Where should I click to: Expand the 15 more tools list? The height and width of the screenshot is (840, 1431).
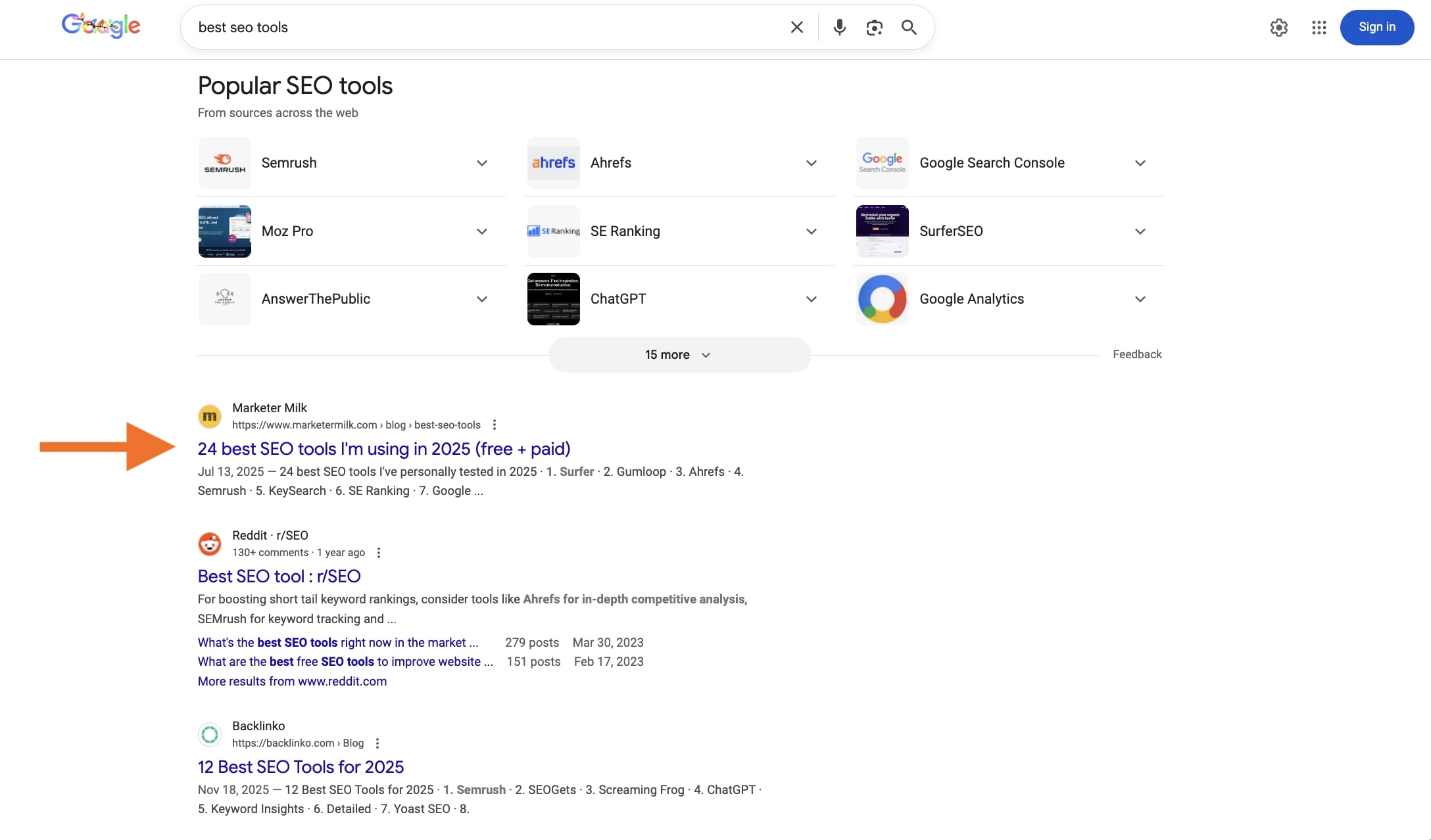click(679, 354)
